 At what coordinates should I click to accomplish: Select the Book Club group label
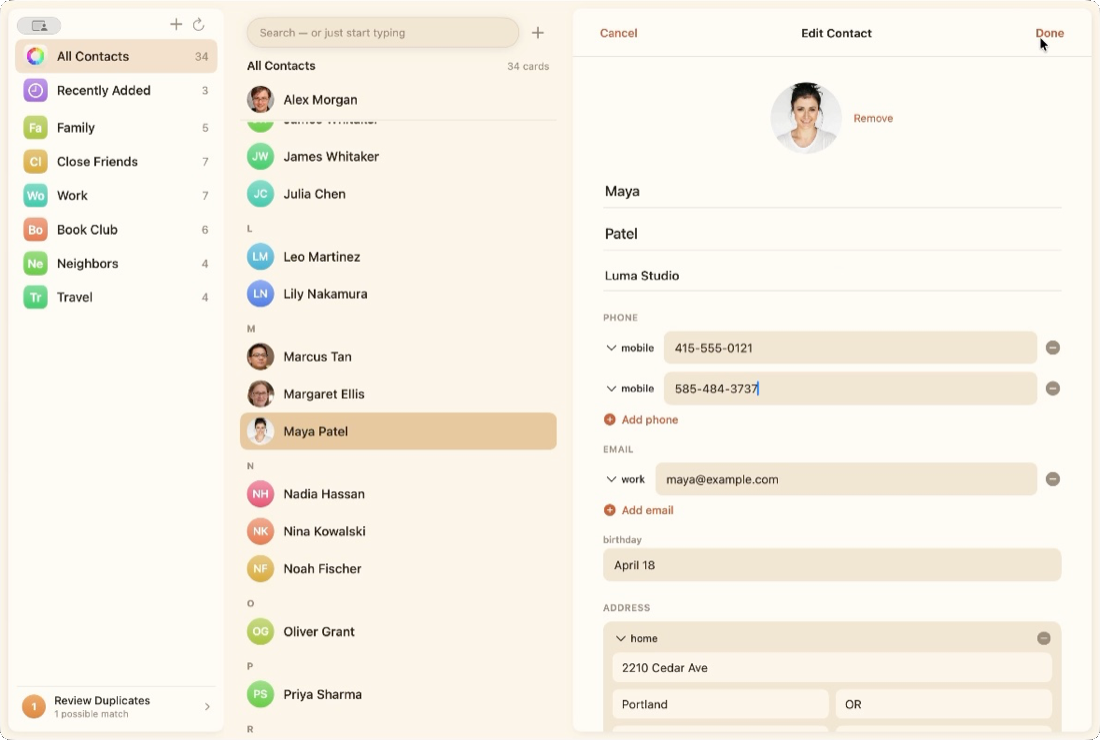[x=87, y=229]
